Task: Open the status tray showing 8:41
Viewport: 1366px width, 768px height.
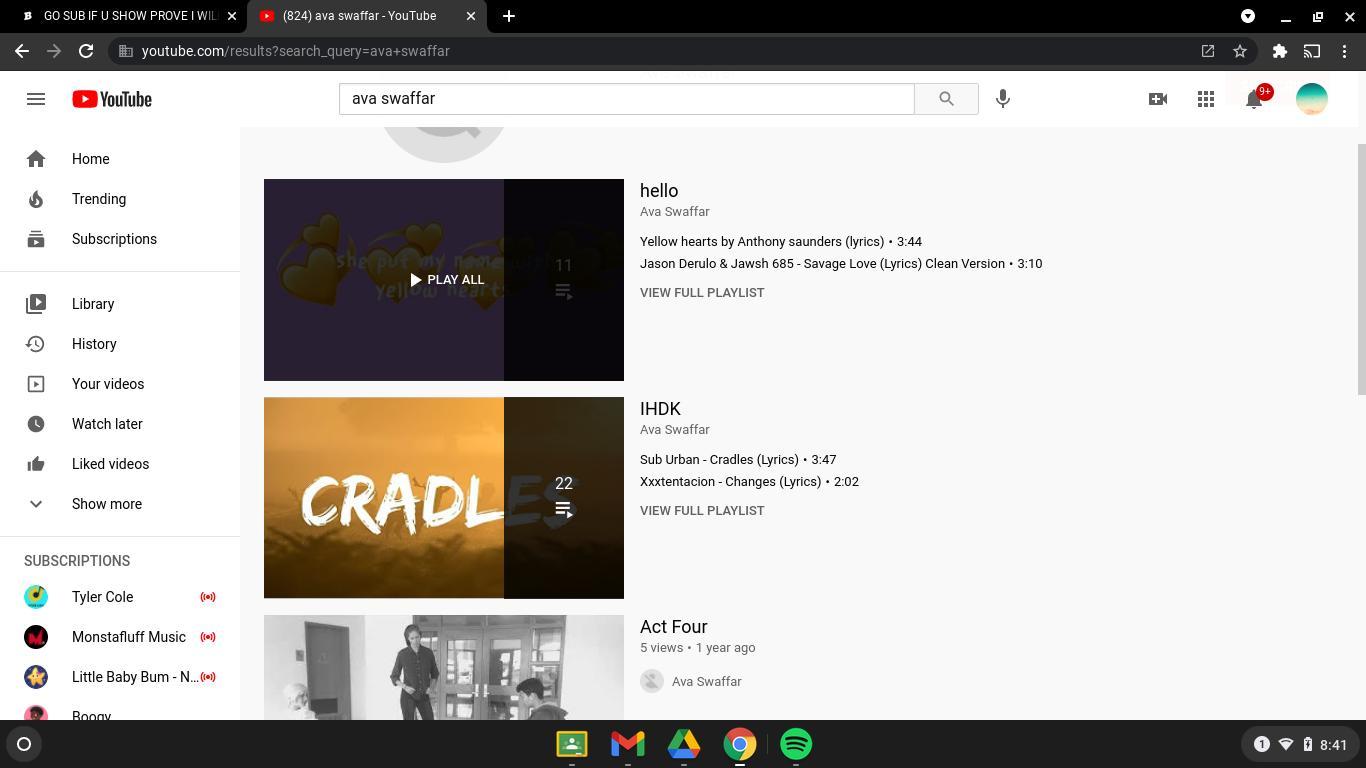Action: point(1300,744)
